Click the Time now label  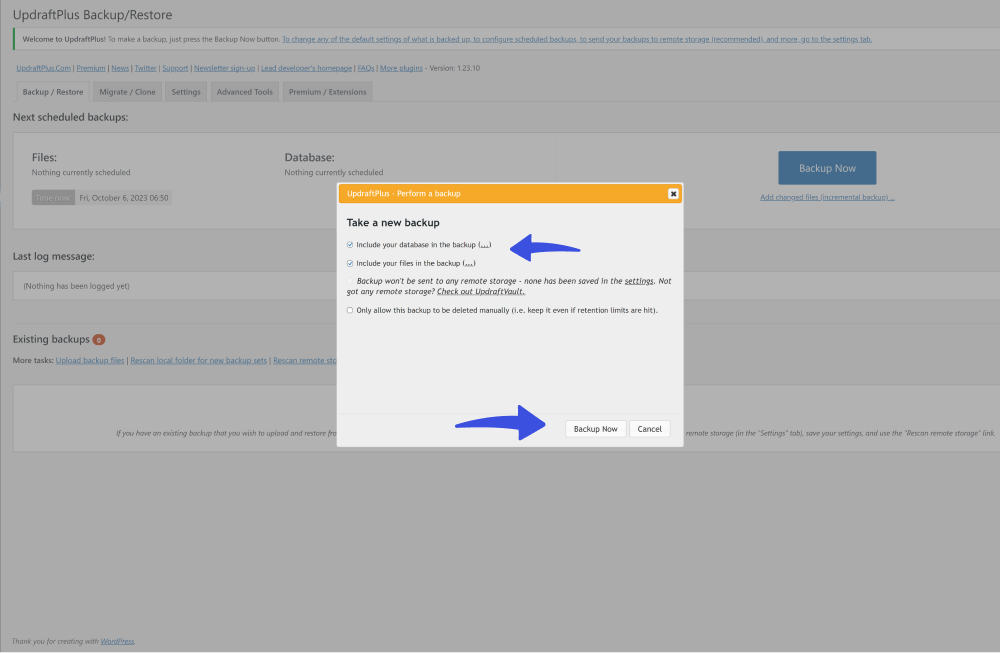pyautogui.click(x=54, y=198)
